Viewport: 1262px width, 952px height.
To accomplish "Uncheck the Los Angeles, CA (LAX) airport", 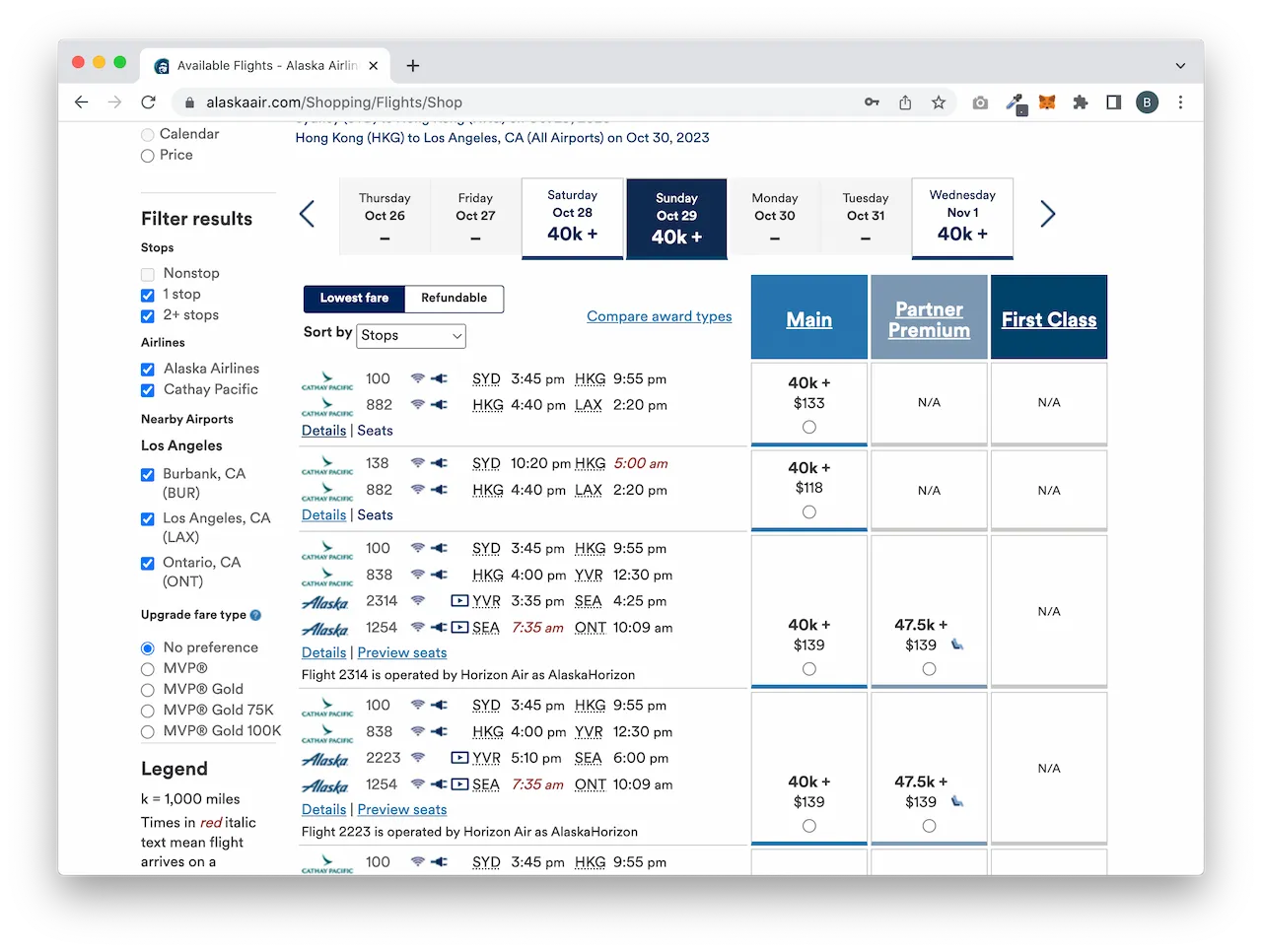I will 148,519.
